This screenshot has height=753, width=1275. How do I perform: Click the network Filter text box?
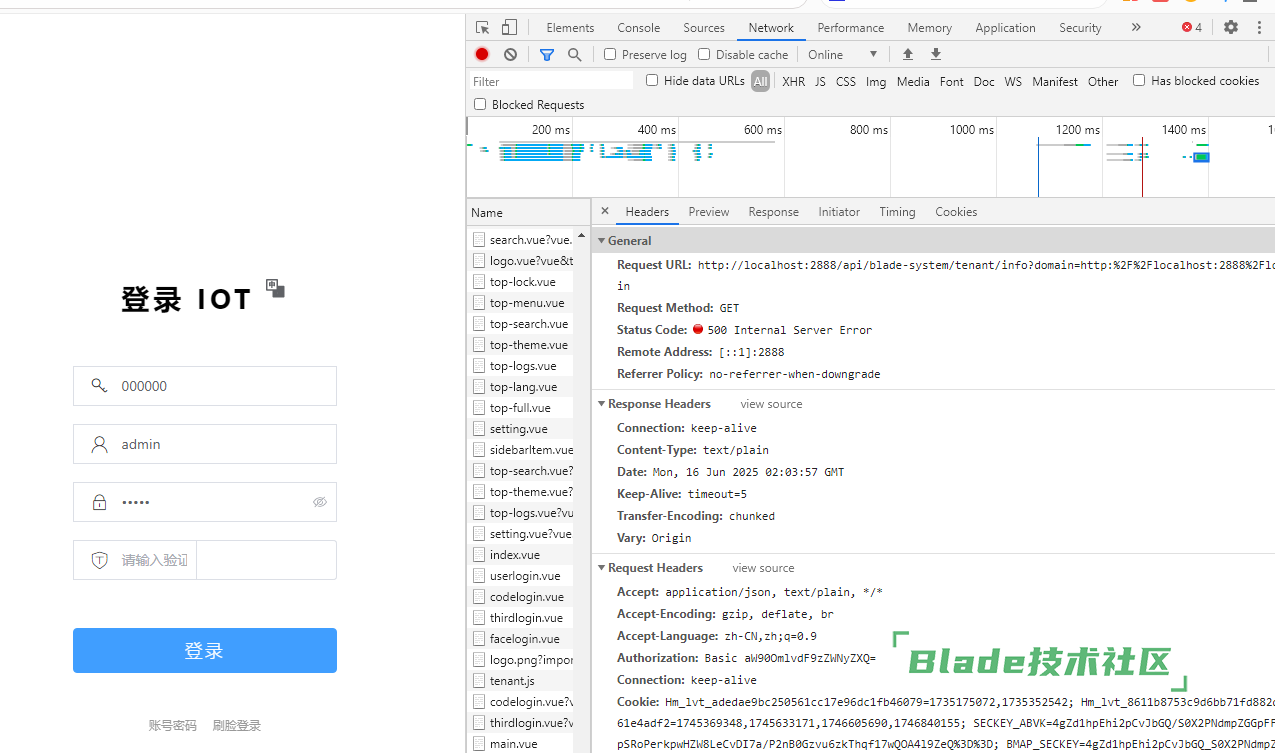point(551,81)
